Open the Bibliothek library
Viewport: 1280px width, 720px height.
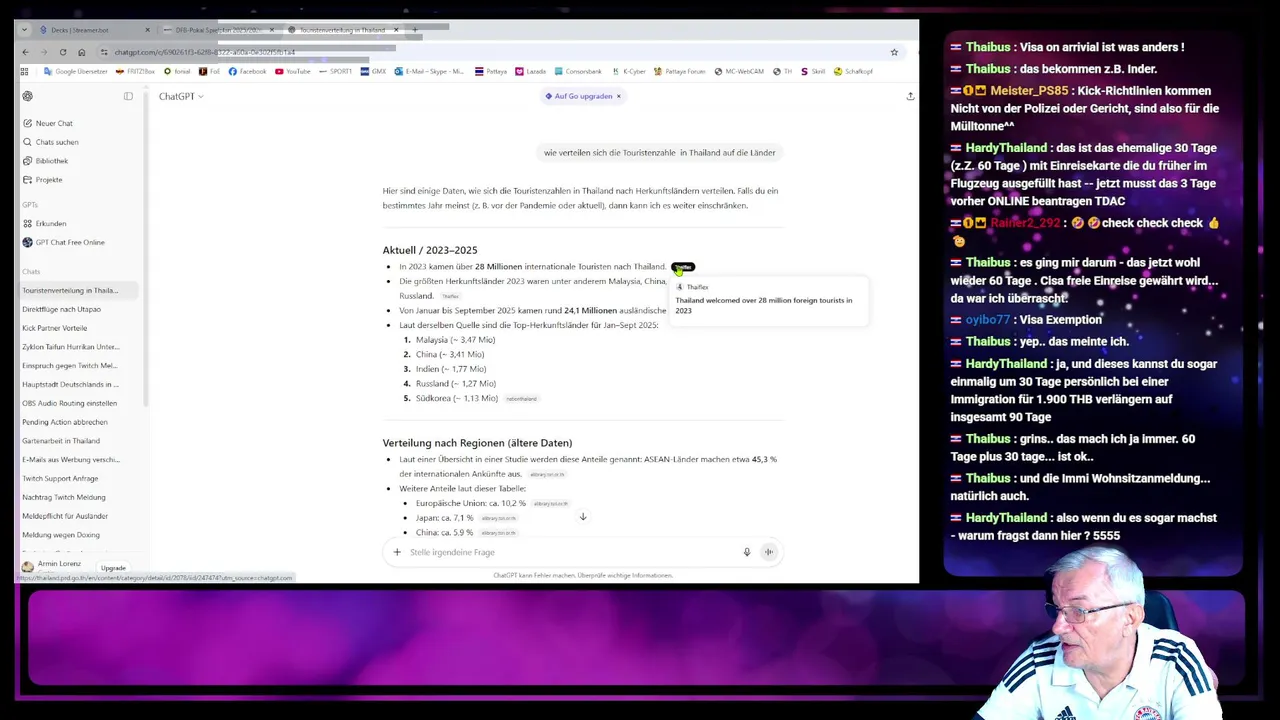(x=51, y=161)
